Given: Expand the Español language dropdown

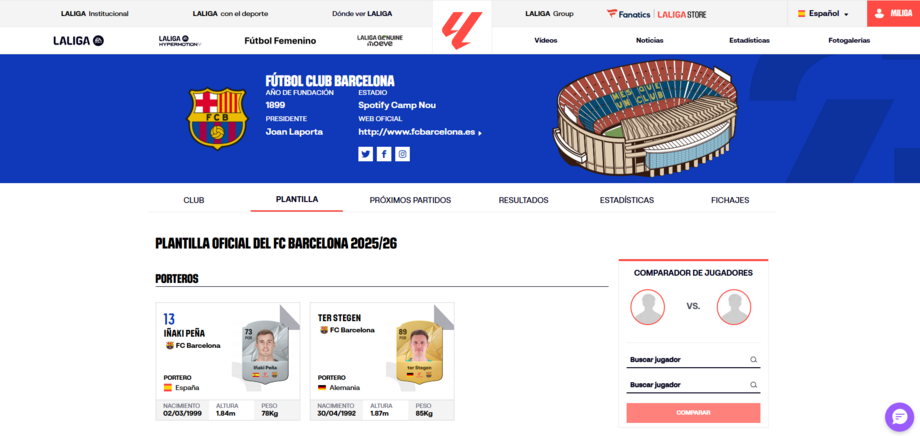Looking at the screenshot, I should point(825,14).
